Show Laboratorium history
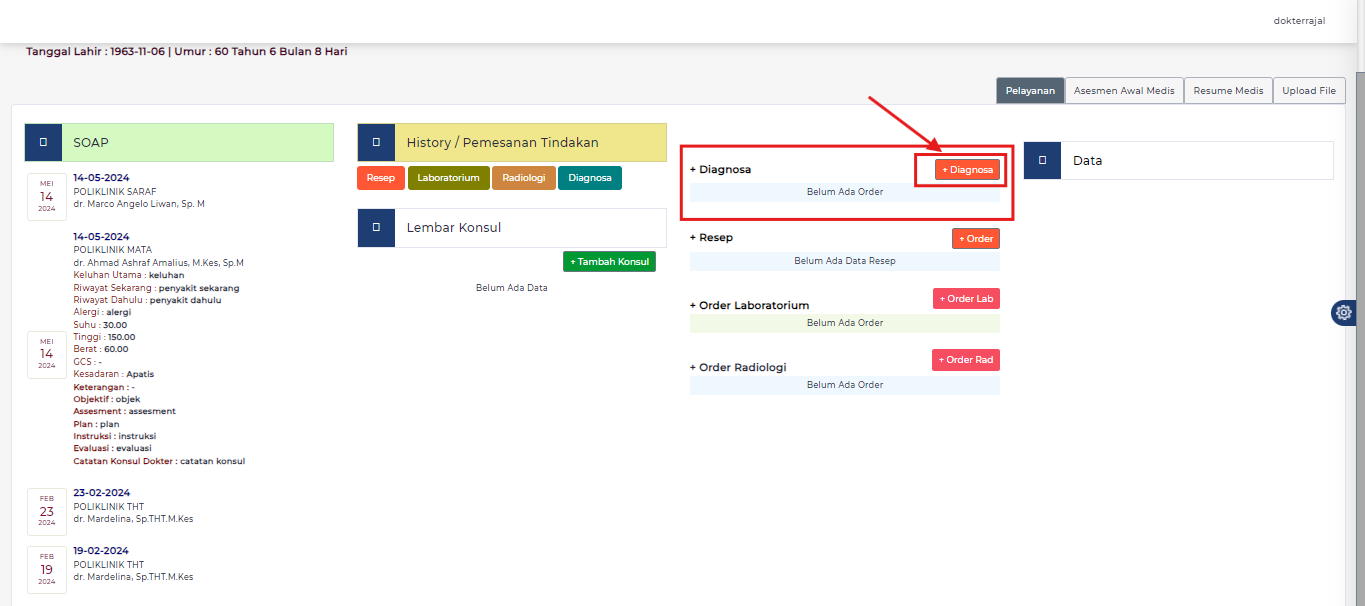The width and height of the screenshot is (1365, 606). tap(448, 178)
